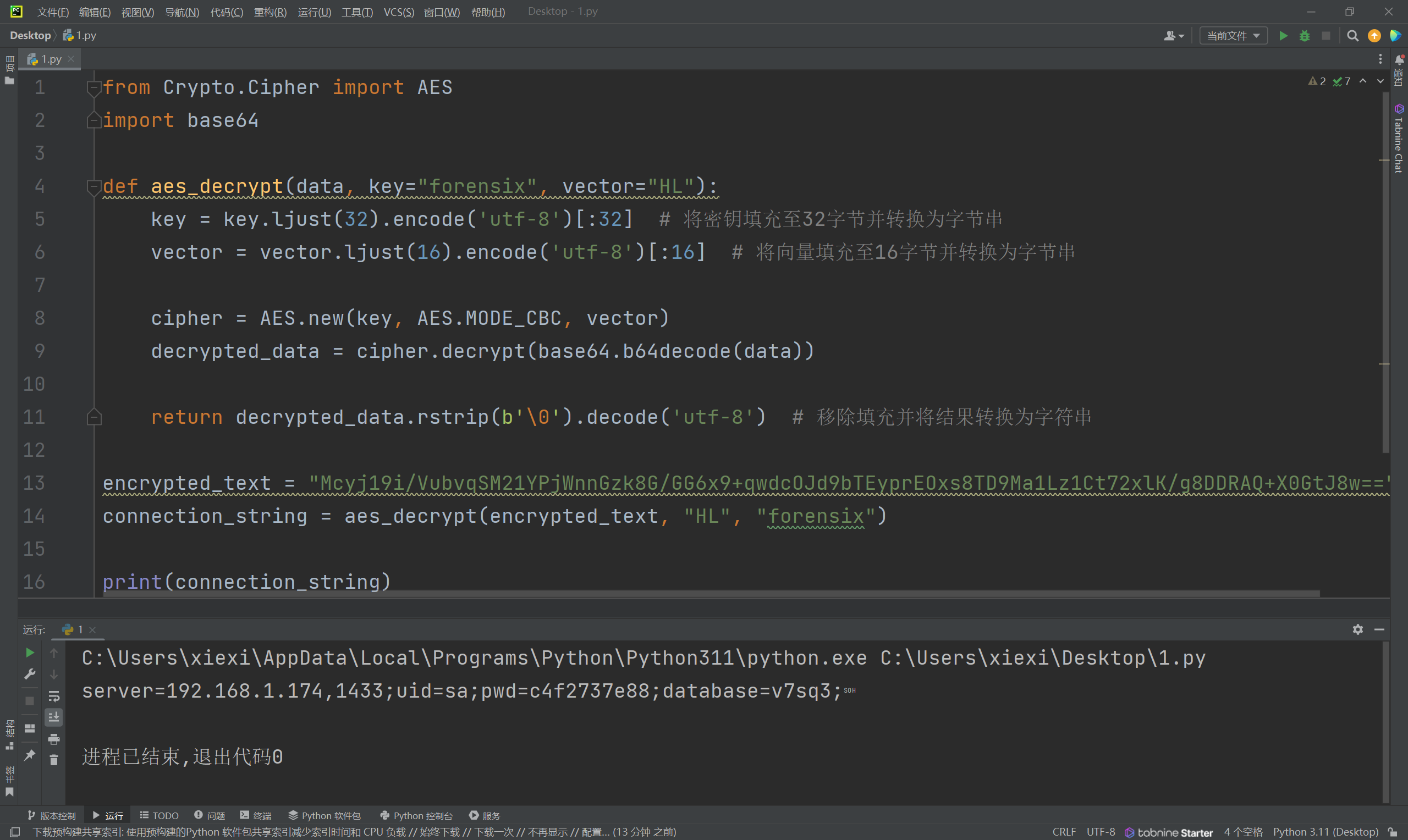Open 问题 tool window
The height and width of the screenshot is (840, 1408).
point(210,816)
